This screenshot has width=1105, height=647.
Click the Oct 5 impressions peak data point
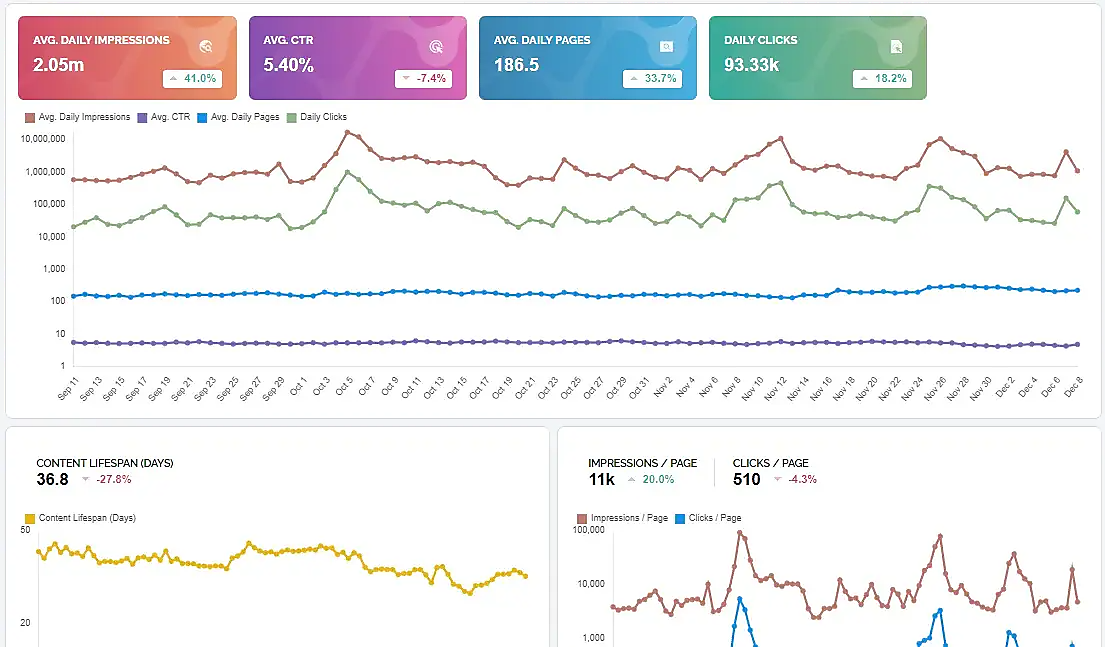347,132
